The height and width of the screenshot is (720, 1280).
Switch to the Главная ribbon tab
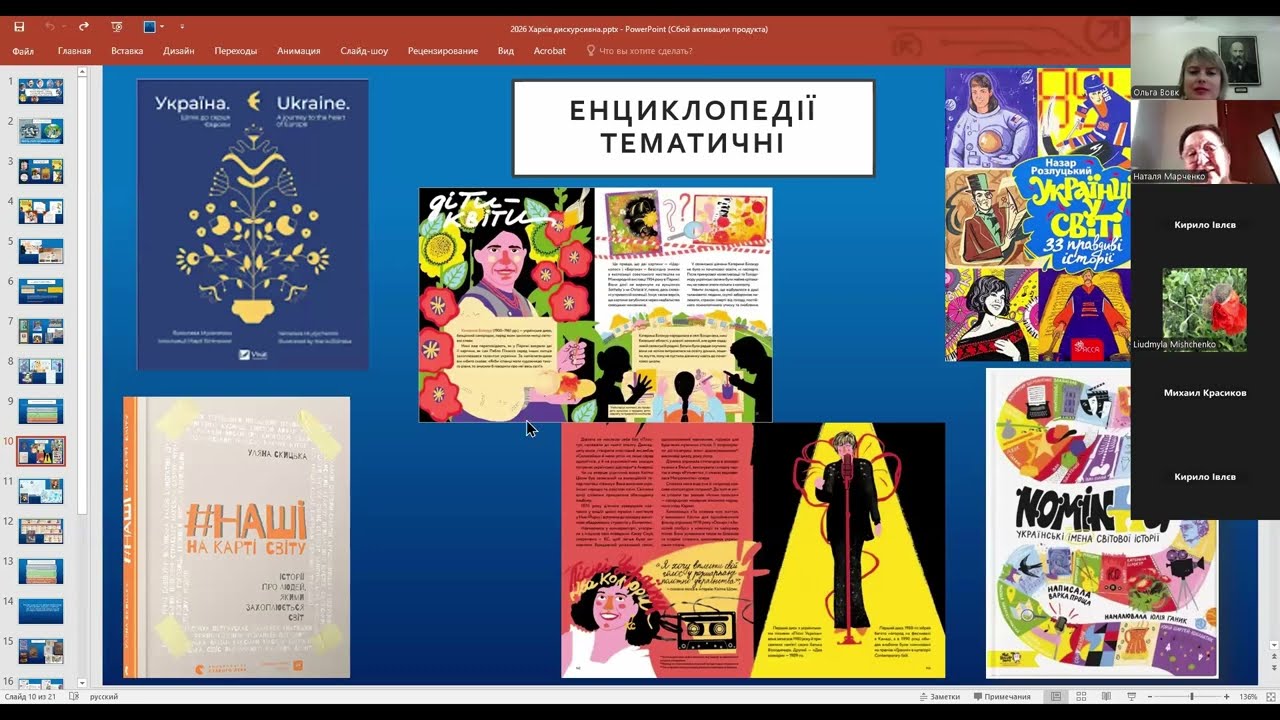click(74, 51)
